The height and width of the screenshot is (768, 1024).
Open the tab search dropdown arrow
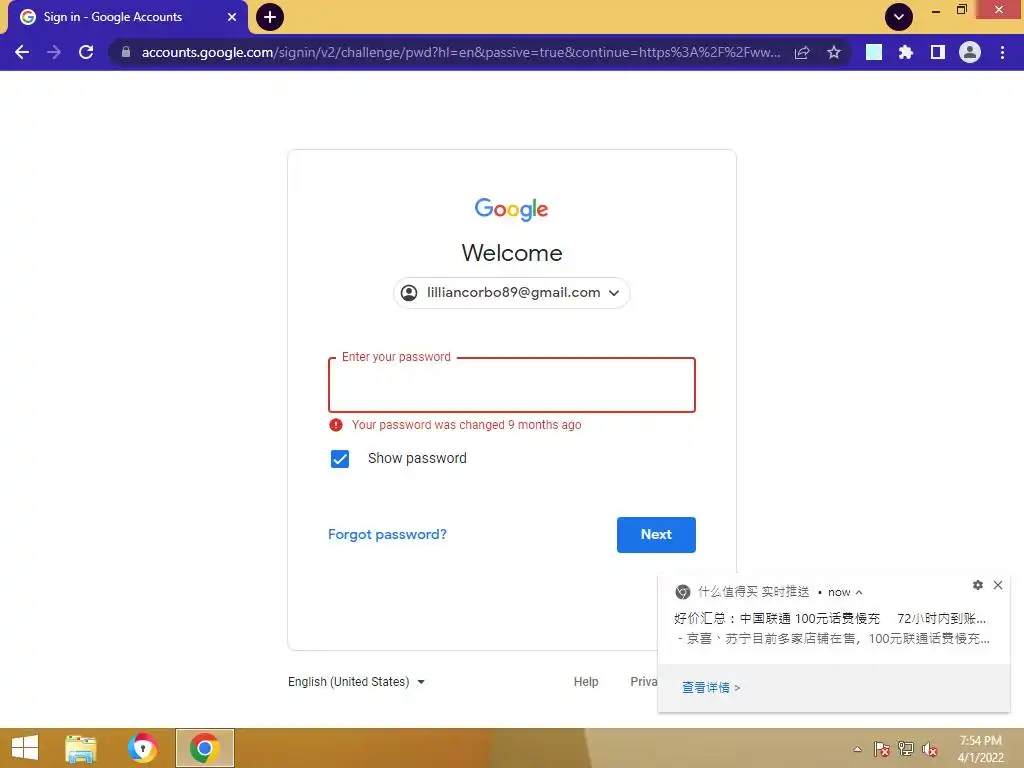[899, 17]
